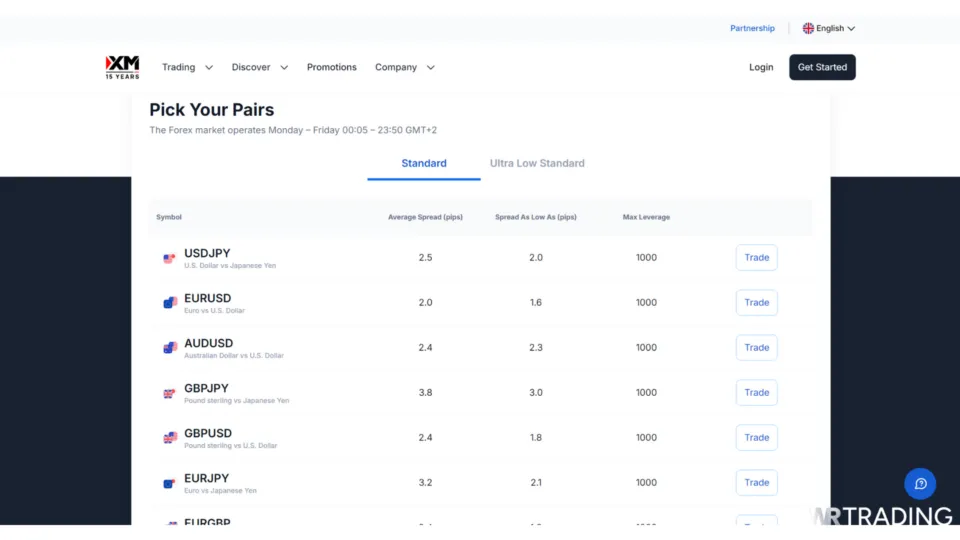Image resolution: width=960 pixels, height=540 pixels.
Task: Select the Standard account tab
Action: point(424,163)
